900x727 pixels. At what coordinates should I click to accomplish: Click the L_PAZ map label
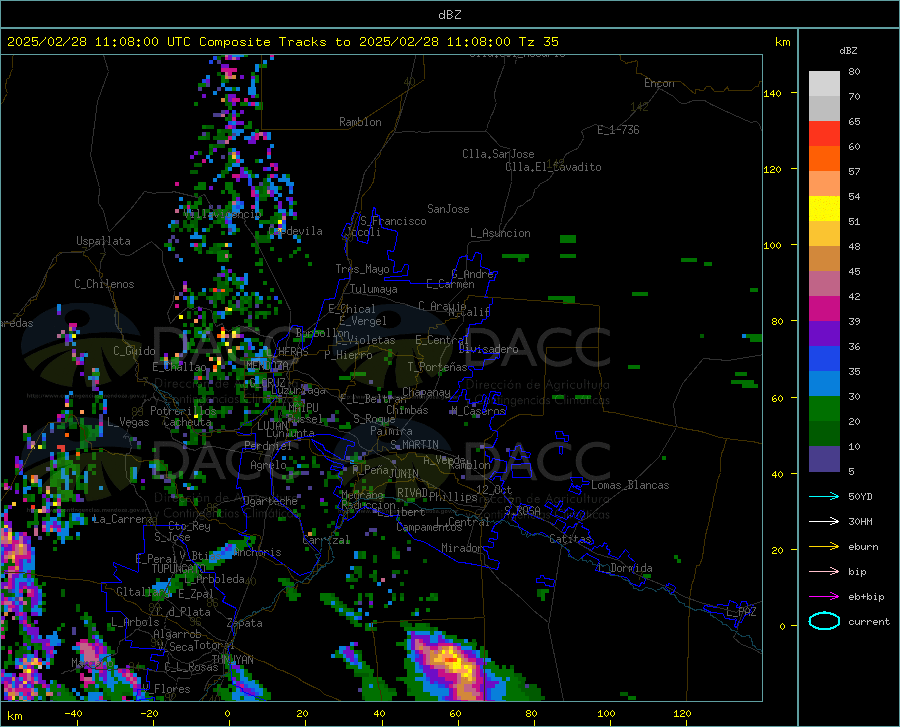[741, 612]
